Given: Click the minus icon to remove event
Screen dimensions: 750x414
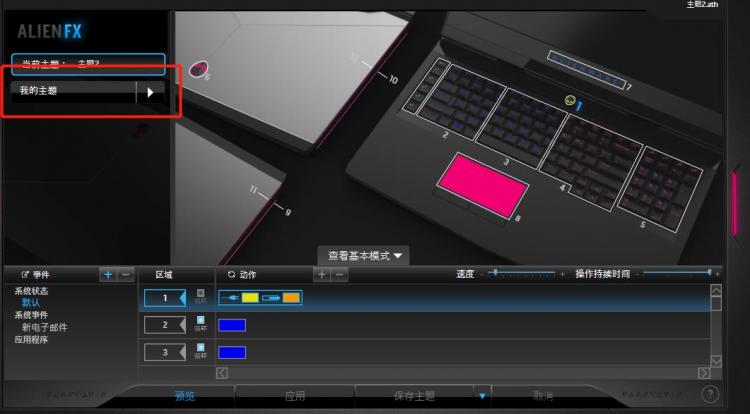Looking at the screenshot, I should pyautogui.click(x=125, y=274).
